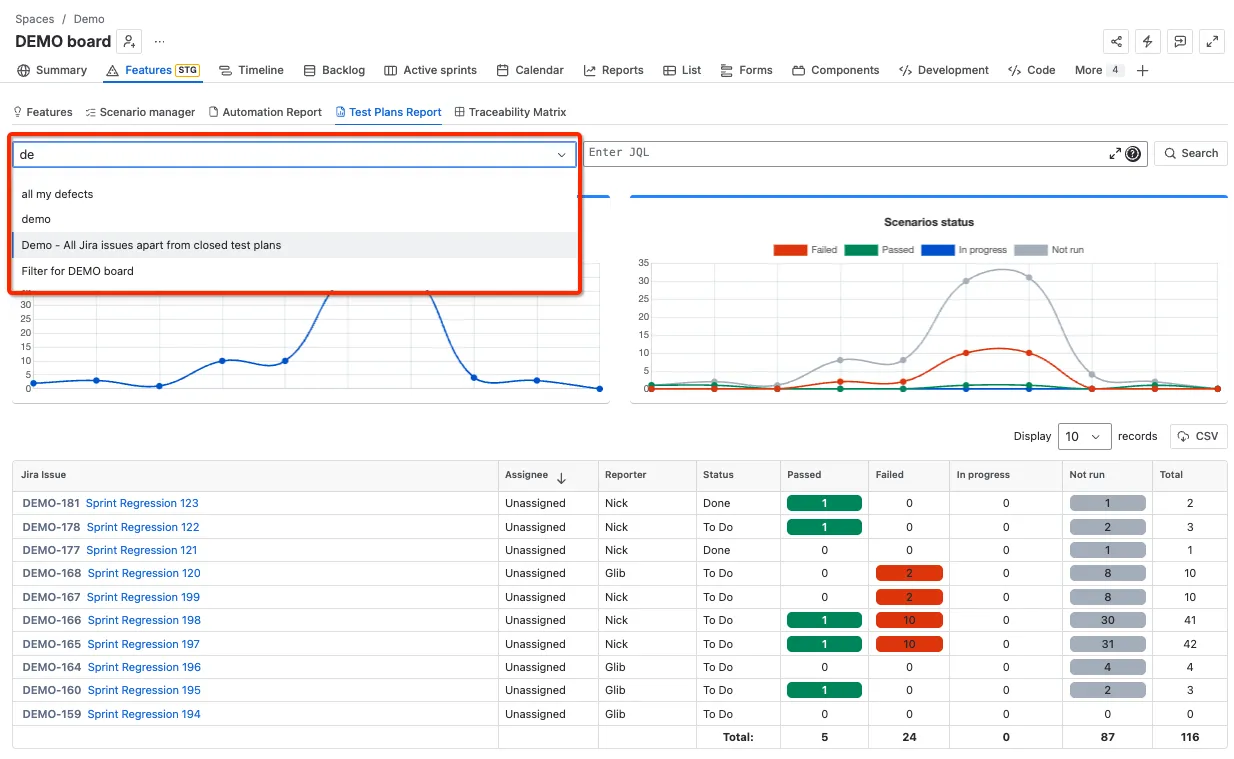Open the Reports tab
The height and width of the screenshot is (759, 1234).
613,70
